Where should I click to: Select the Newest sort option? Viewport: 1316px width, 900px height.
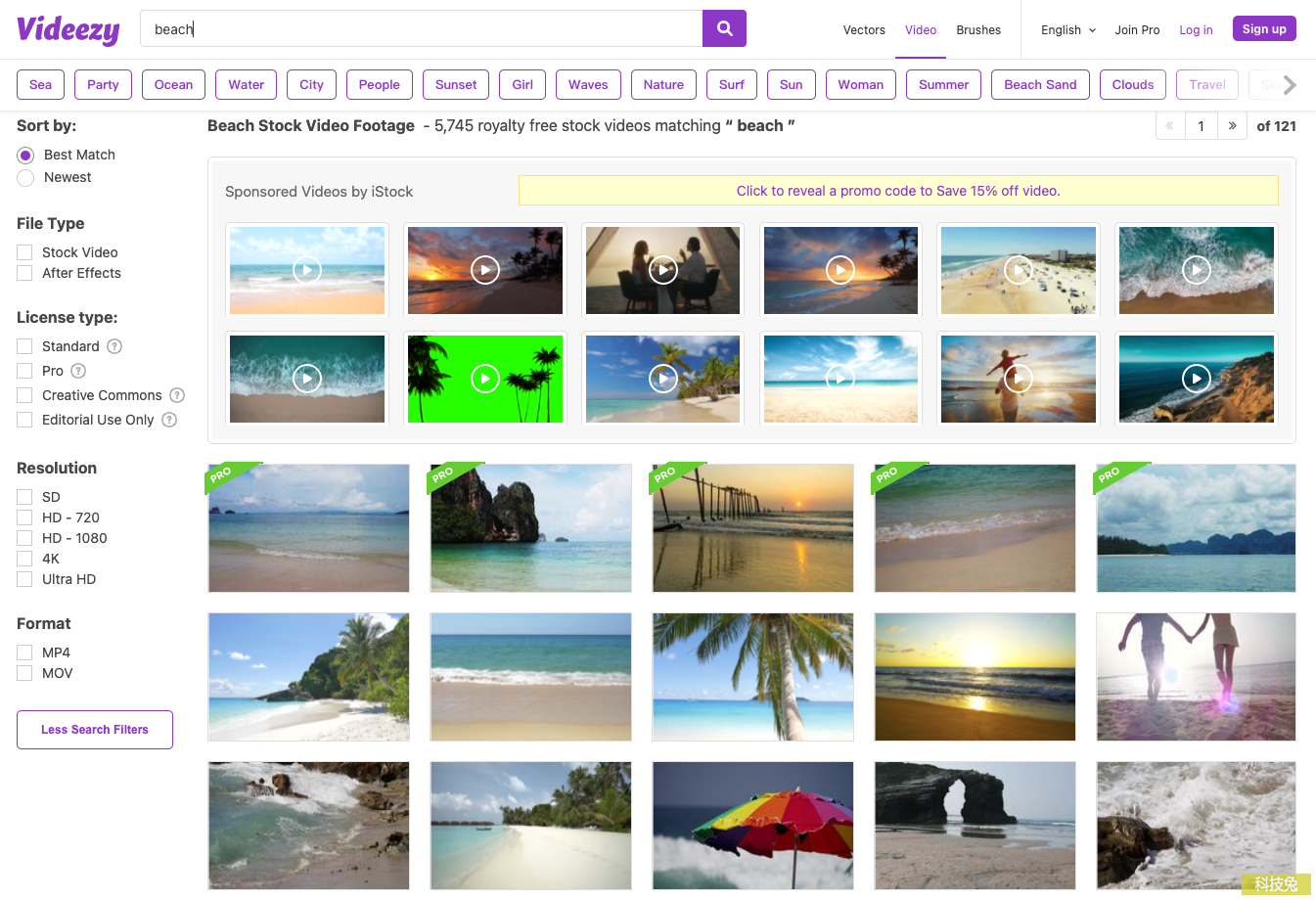(x=25, y=178)
